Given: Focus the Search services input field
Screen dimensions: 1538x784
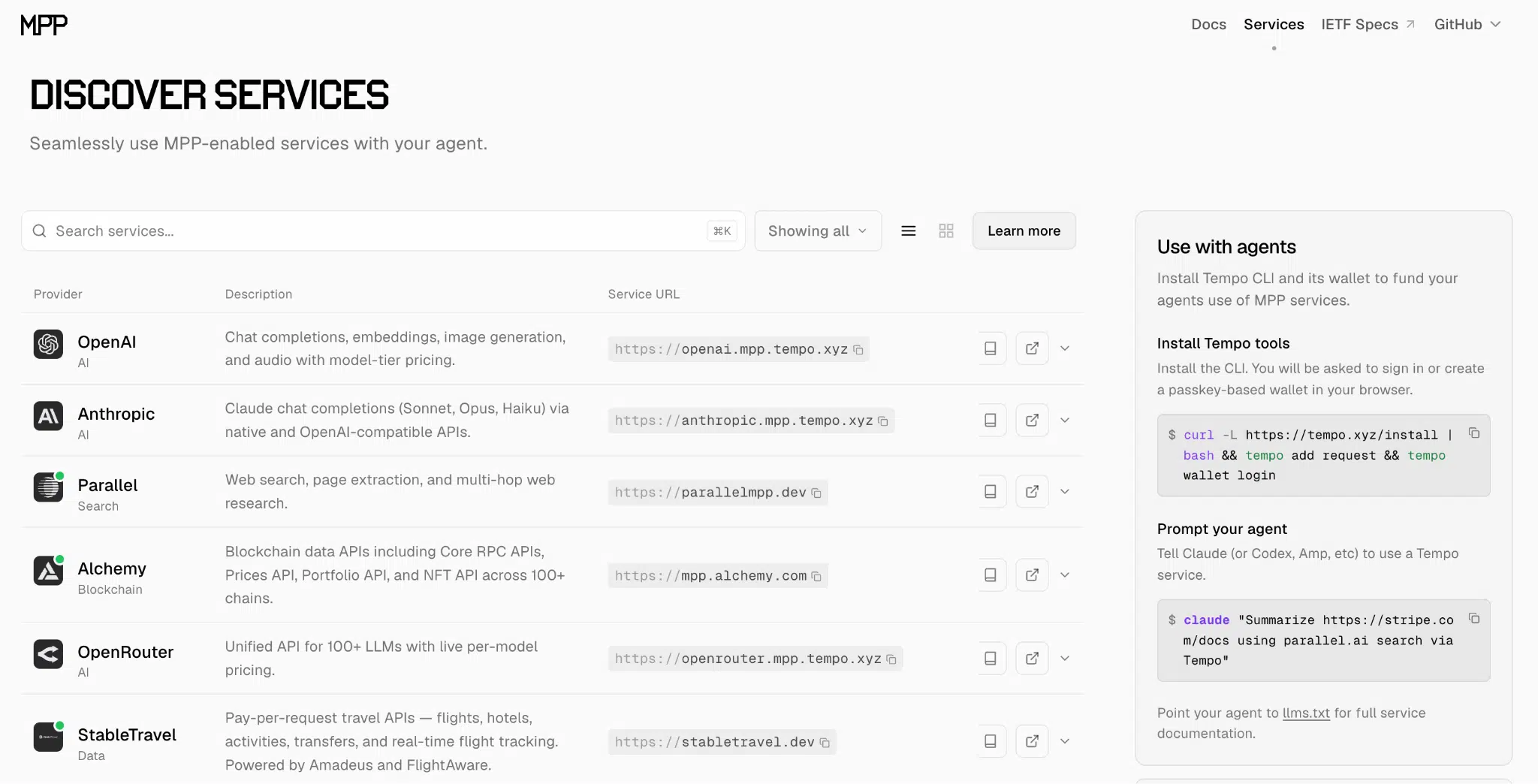Looking at the screenshot, I should click(375, 231).
